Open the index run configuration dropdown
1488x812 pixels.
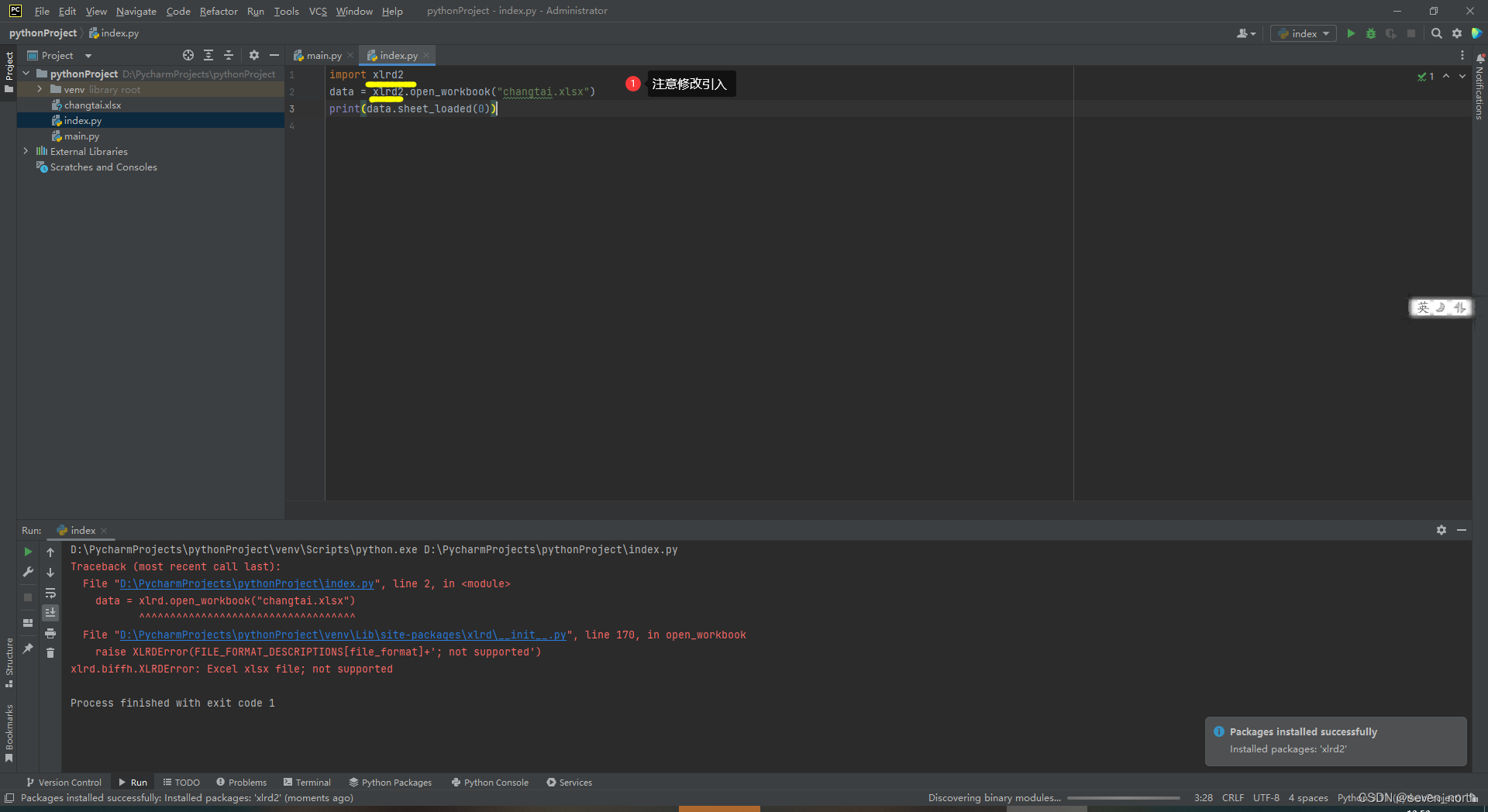[1304, 33]
